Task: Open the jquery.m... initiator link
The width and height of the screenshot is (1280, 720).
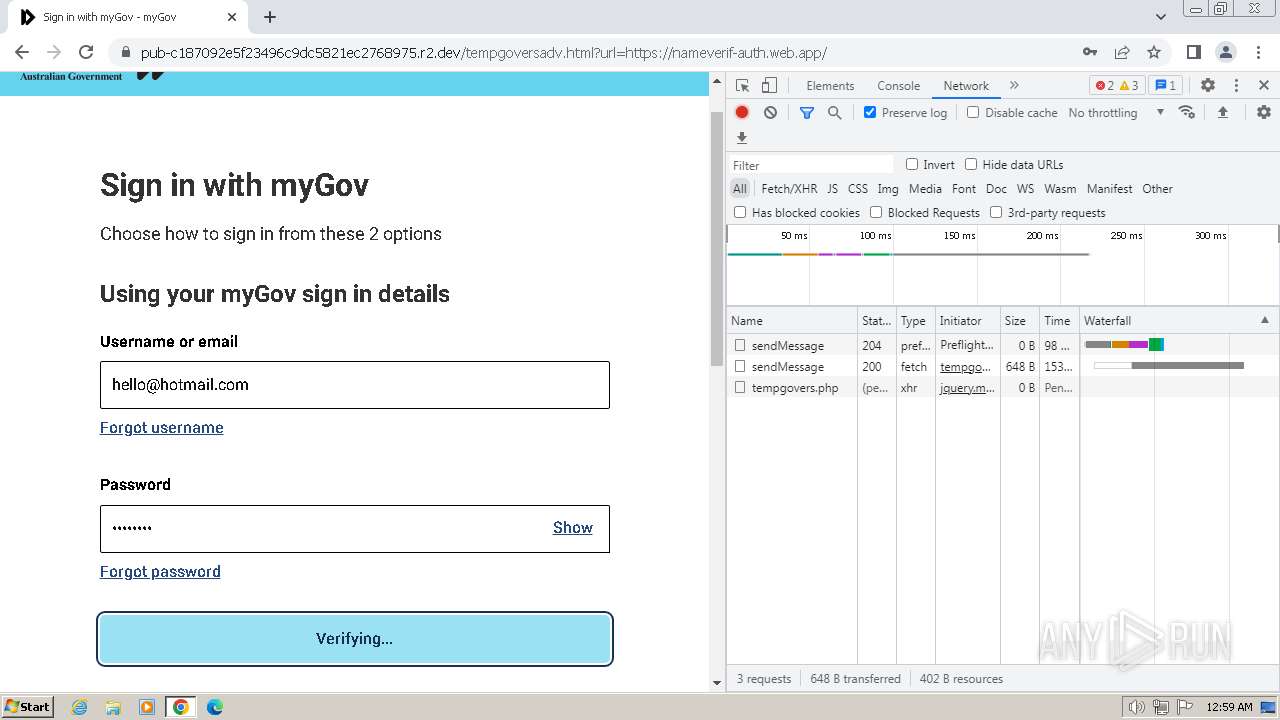Action: pos(967,388)
